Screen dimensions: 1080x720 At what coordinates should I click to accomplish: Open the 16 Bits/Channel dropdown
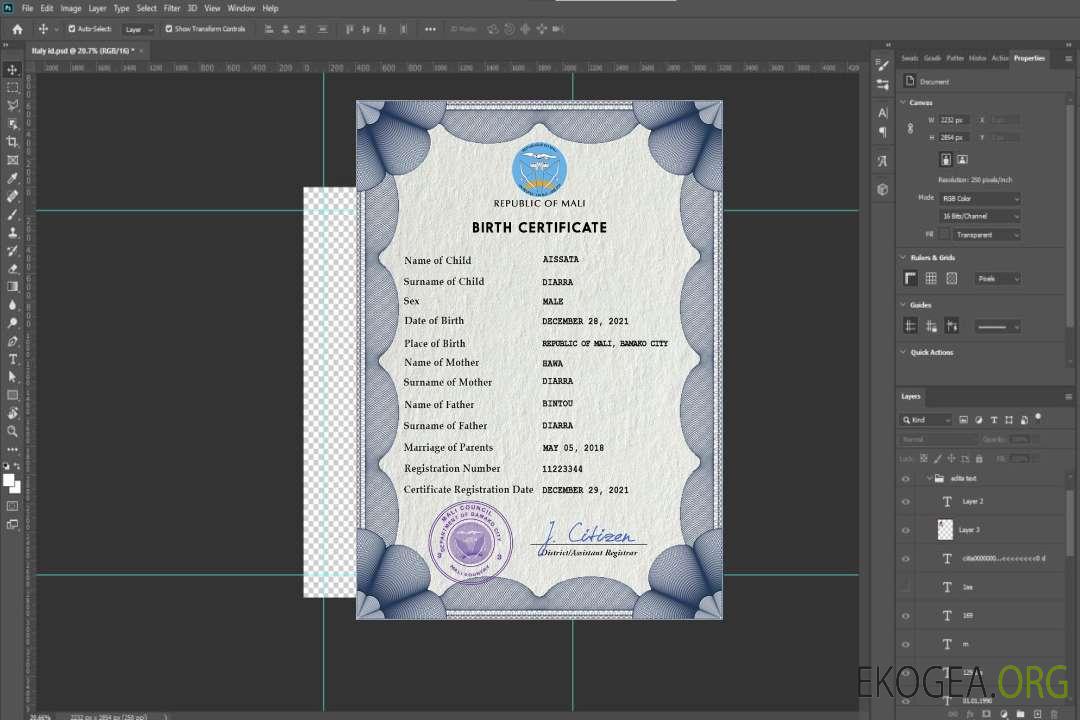(x=980, y=216)
